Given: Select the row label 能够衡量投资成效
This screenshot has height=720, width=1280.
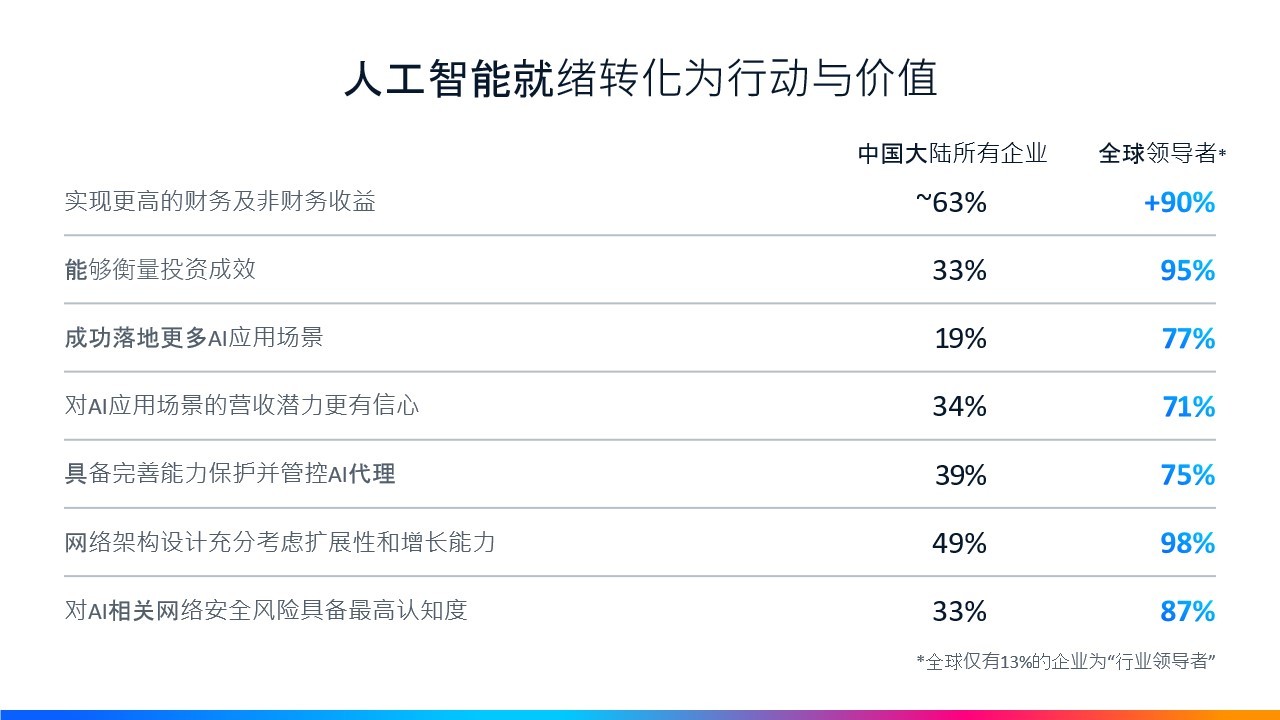Looking at the screenshot, I should tap(160, 269).
